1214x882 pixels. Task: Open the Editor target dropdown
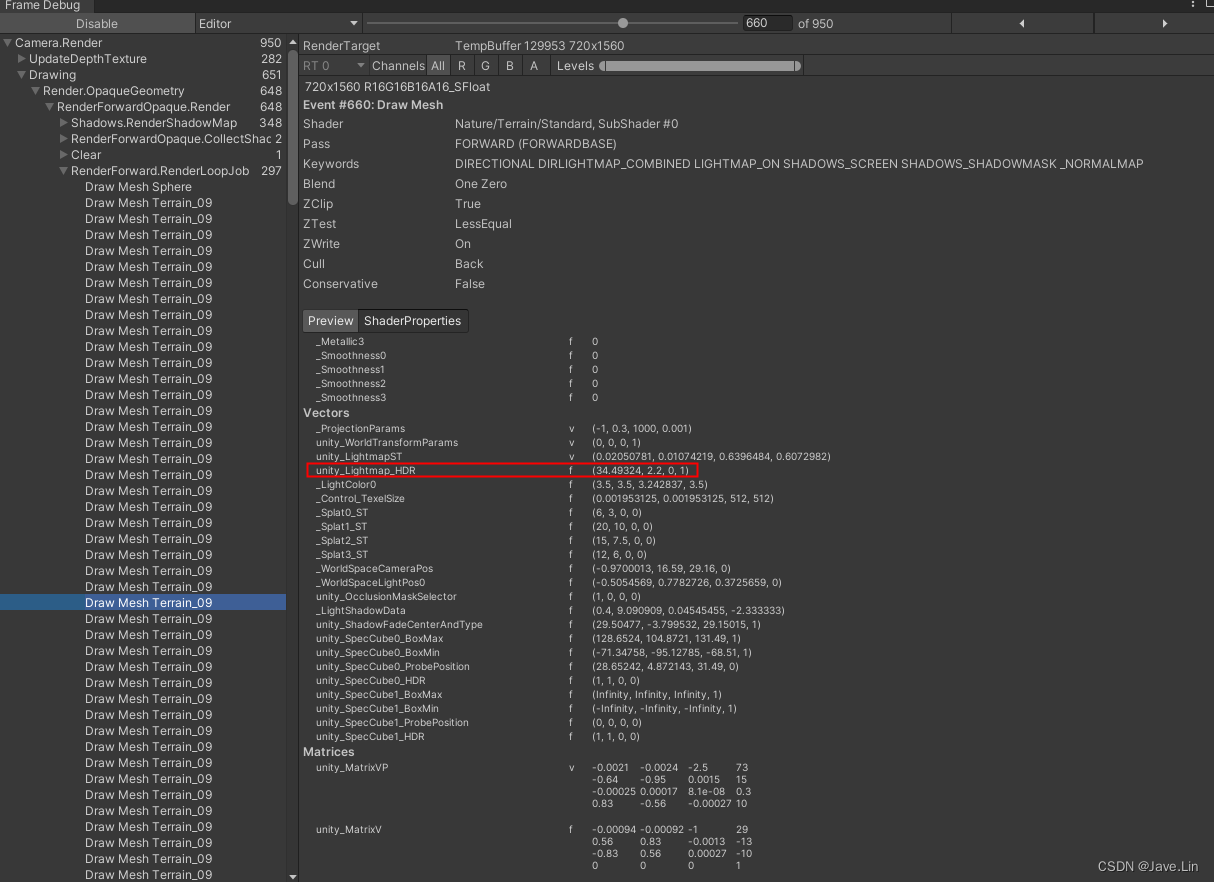pos(278,23)
